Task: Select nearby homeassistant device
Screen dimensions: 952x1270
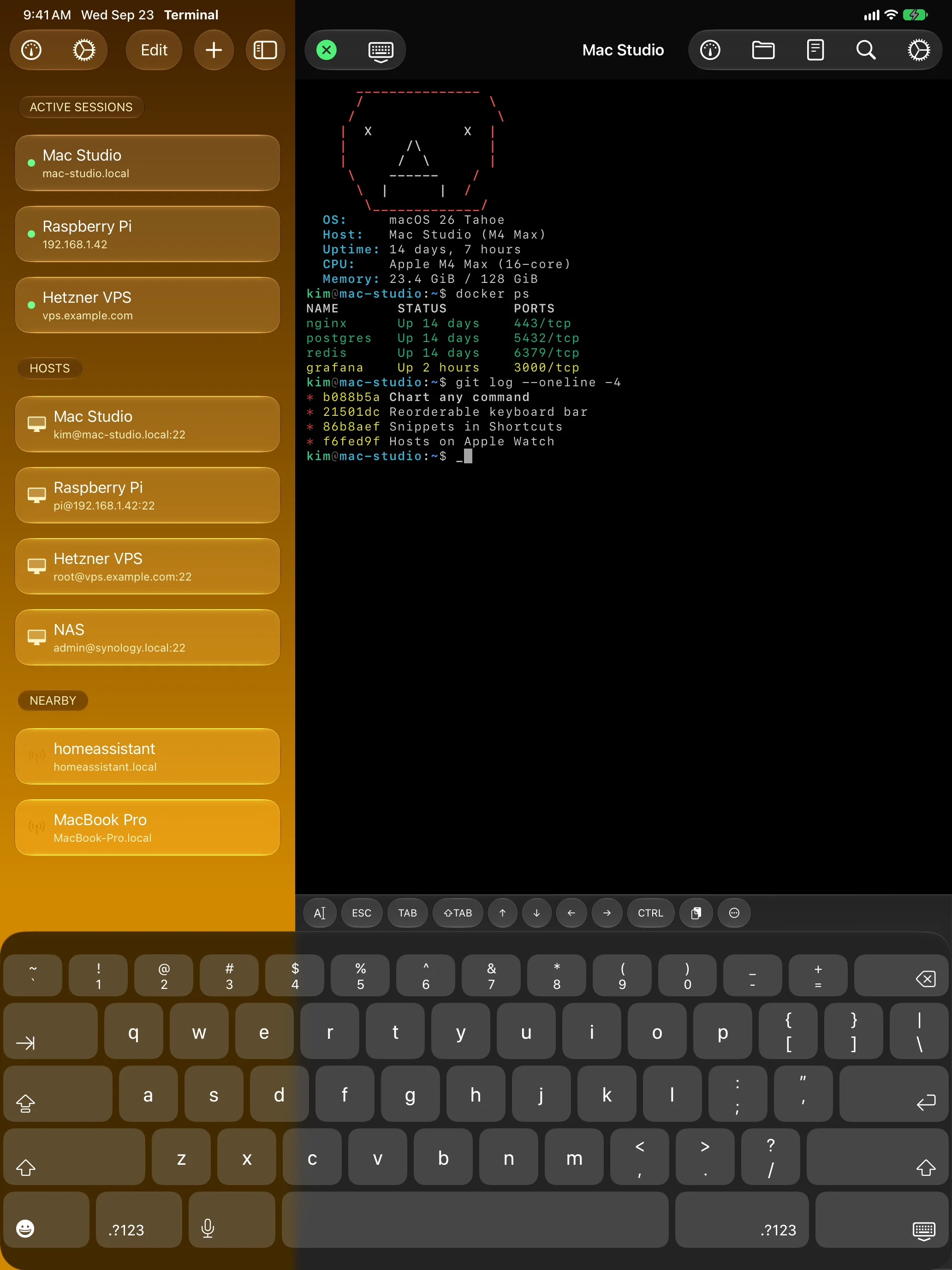Action: pyautogui.click(x=148, y=757)
